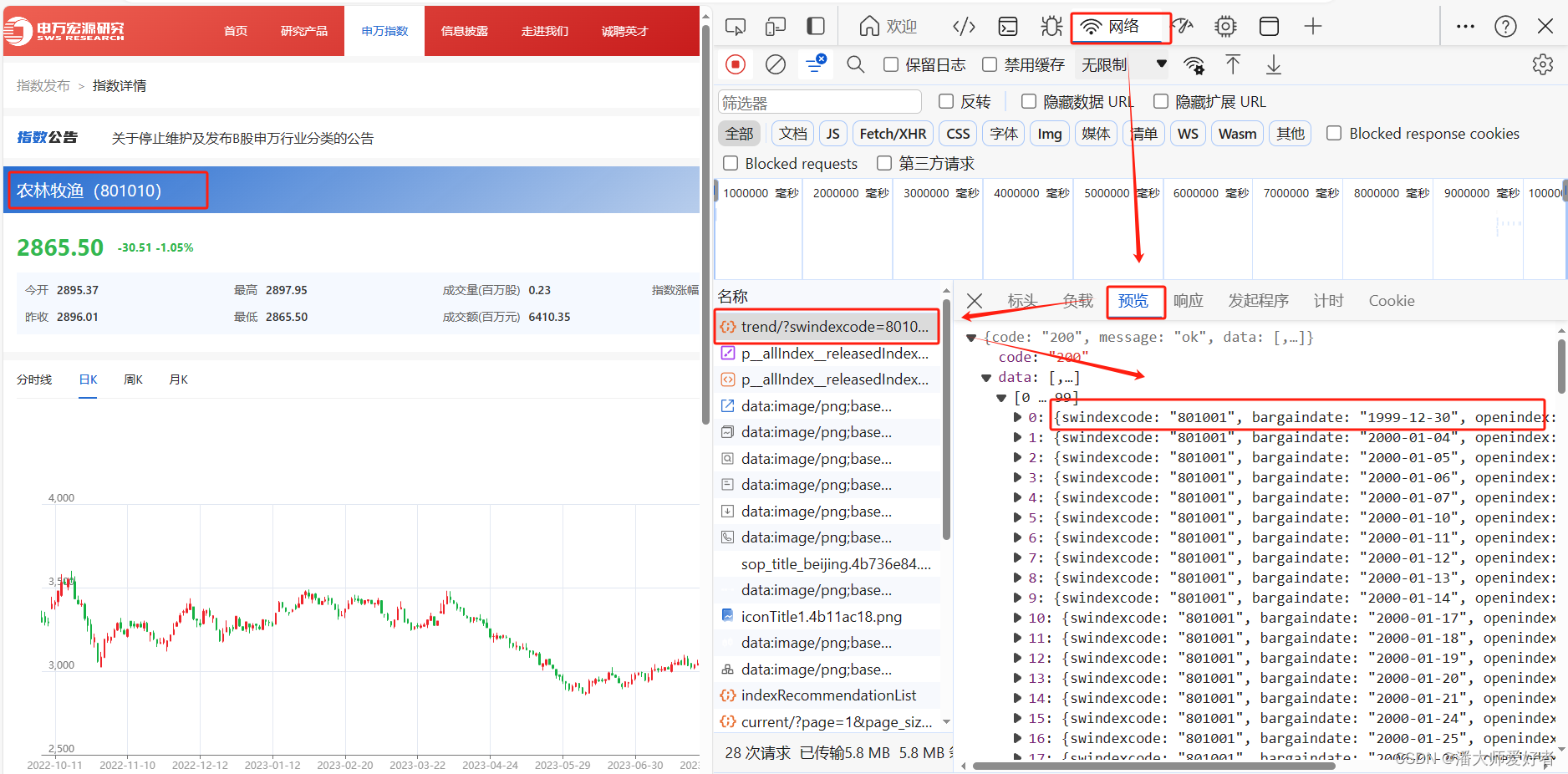1568x774 pixels.
Task: Check the third-party requests checkbox
Action: click(884, 163)
